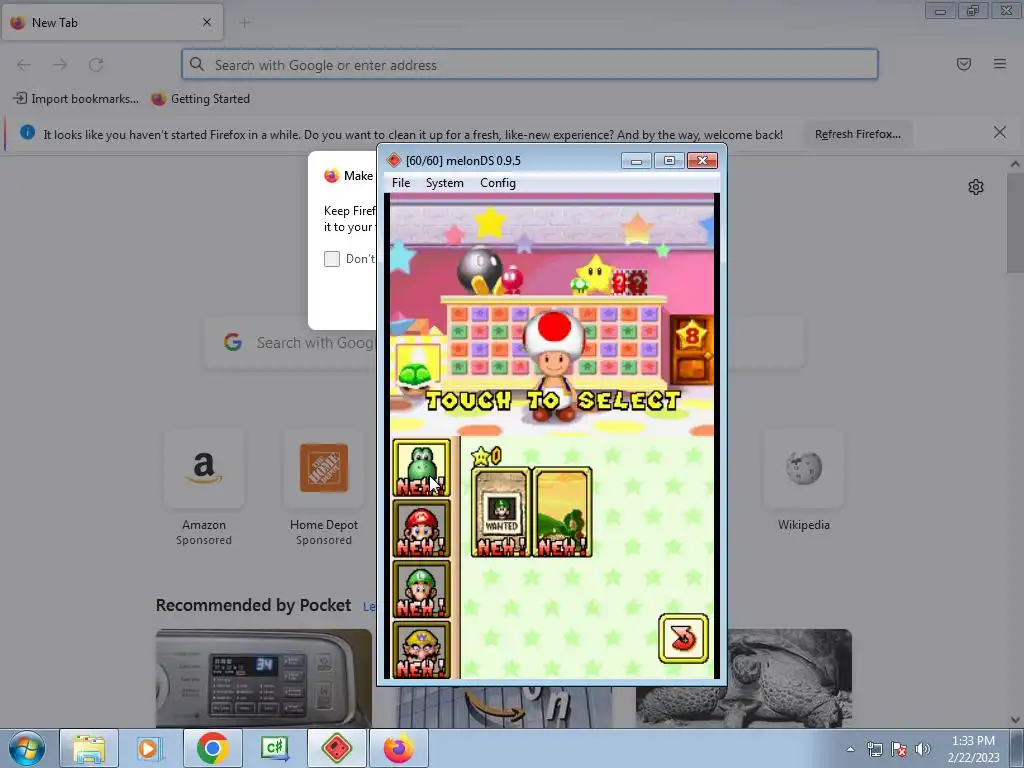Screen dimensions: 1024x768
Task: Select the Yoshi character card
Action: [421, 468]
